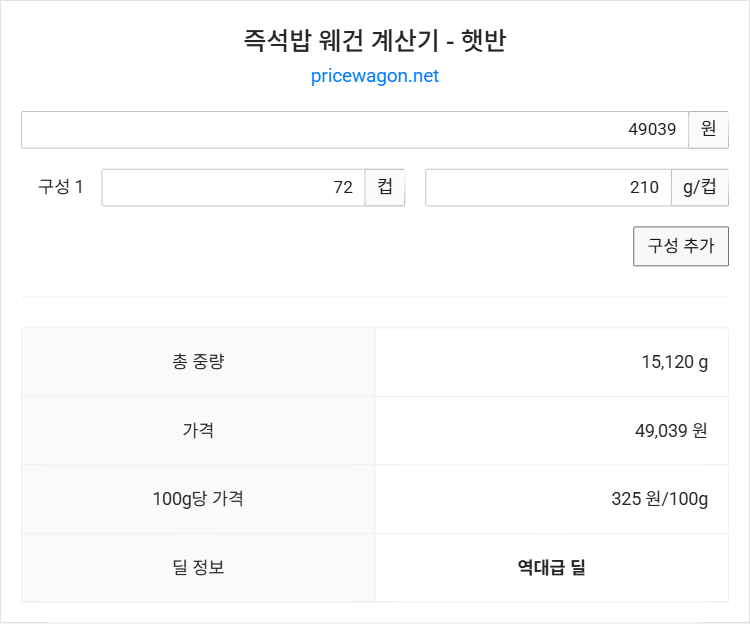750x627 pixels.
Task: Click the 역대급 딜 result text
Action: 551,568
